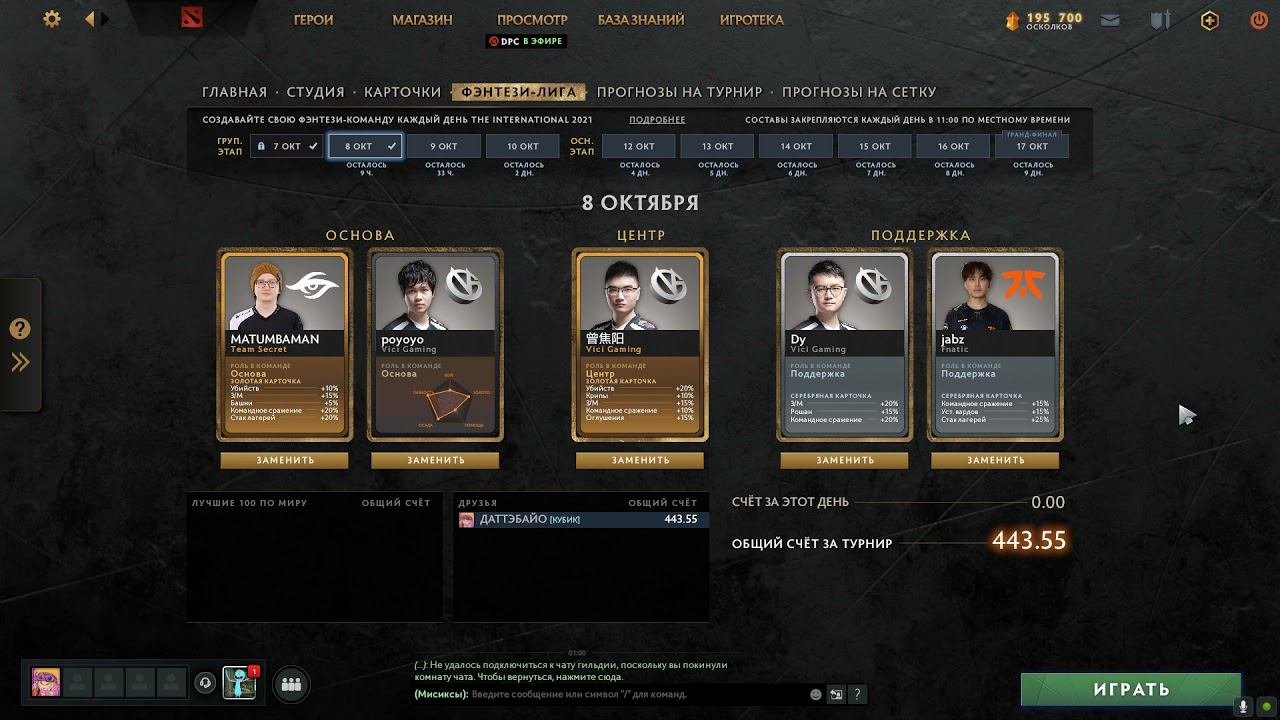The width and height of the screenshot is (1280, 720).
Task: Toggle the microphone icon near play button
Action: [x=1244, y=705]
